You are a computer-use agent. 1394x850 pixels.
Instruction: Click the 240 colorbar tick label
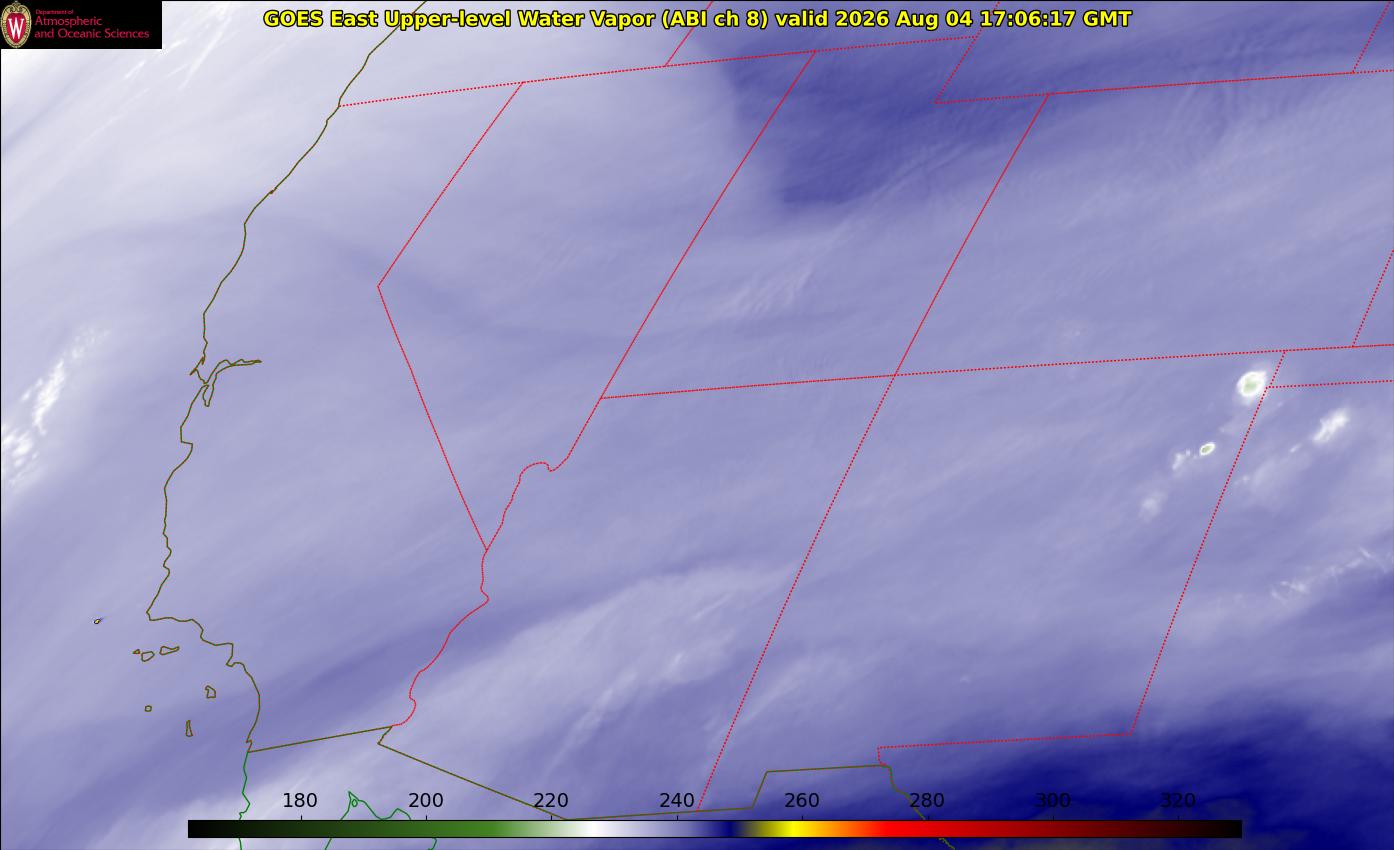click(677, 800)
